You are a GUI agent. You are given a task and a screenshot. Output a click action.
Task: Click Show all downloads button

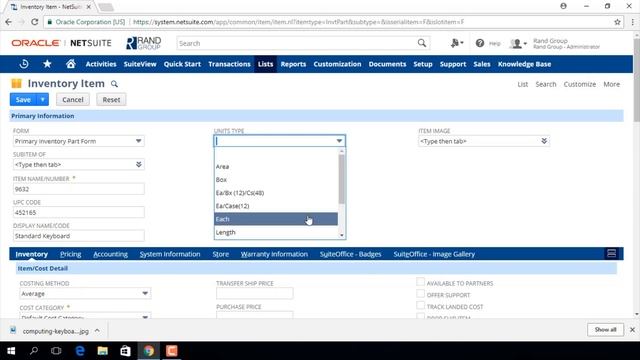click(605, 329)
